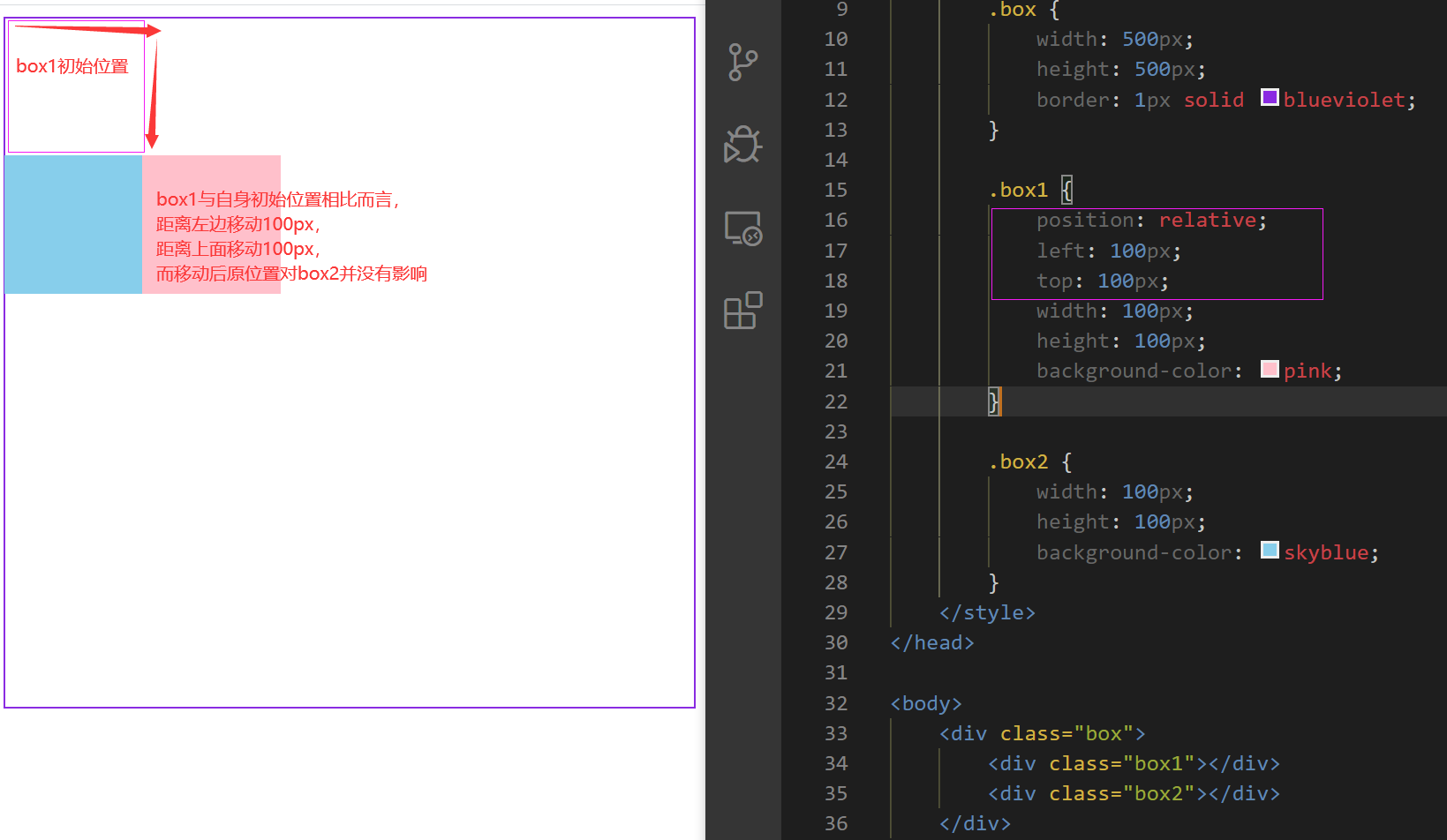1447x840 pixels.
Task: Click line number 15 in gutter
Action: click(x=836, y=190)
